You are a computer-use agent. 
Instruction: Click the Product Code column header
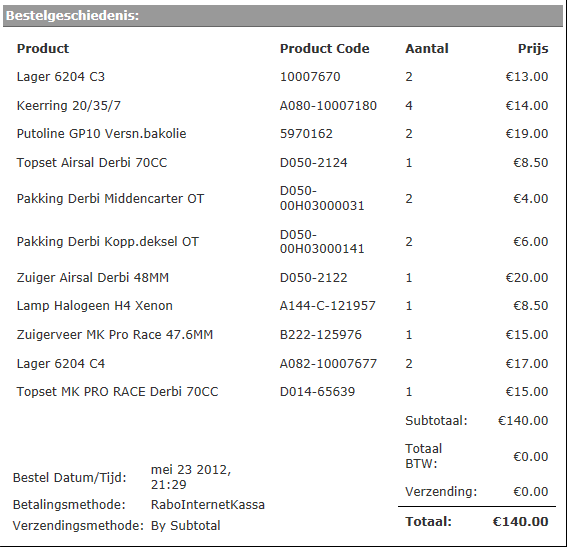324,49
